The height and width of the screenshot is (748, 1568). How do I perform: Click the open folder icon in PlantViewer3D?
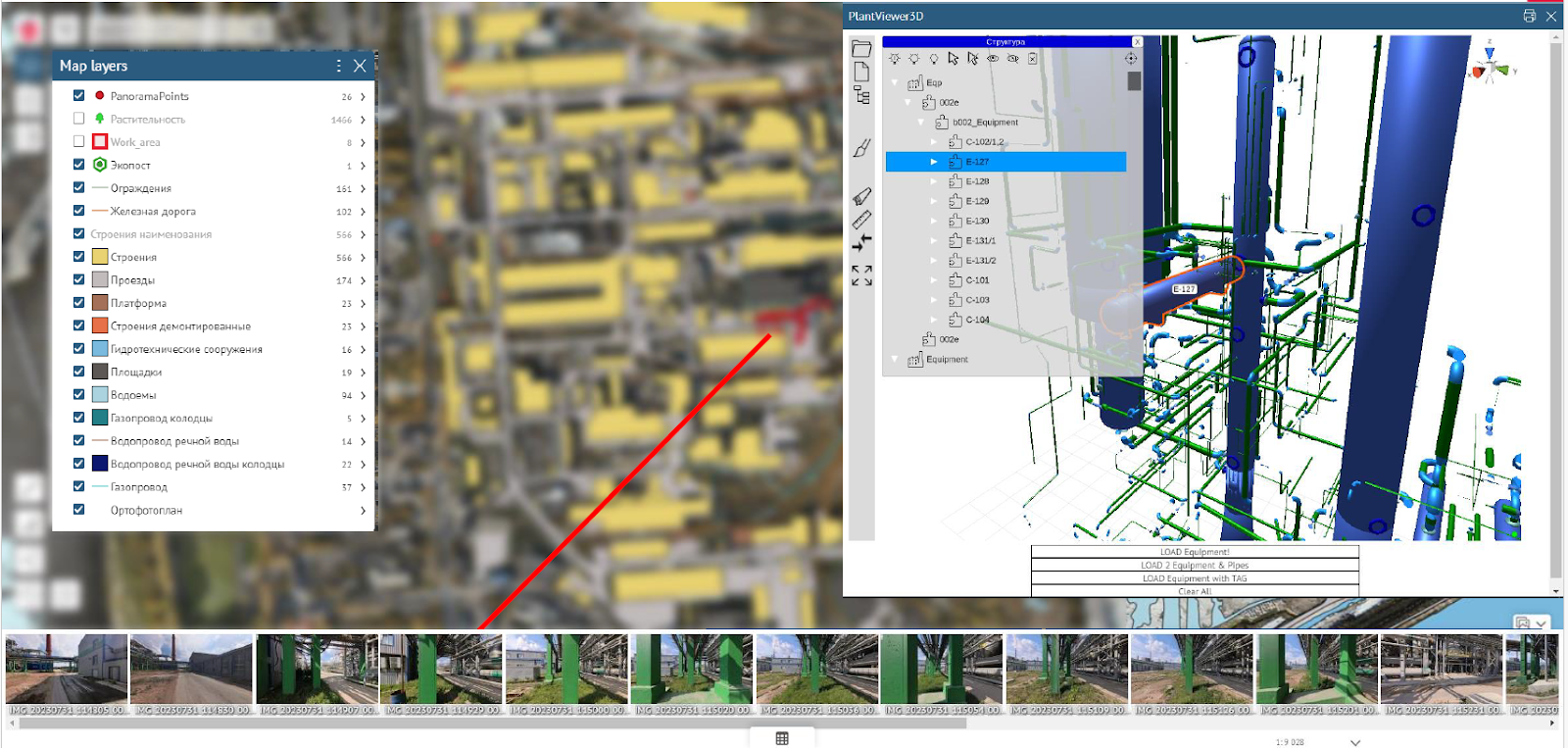point(861,49)
